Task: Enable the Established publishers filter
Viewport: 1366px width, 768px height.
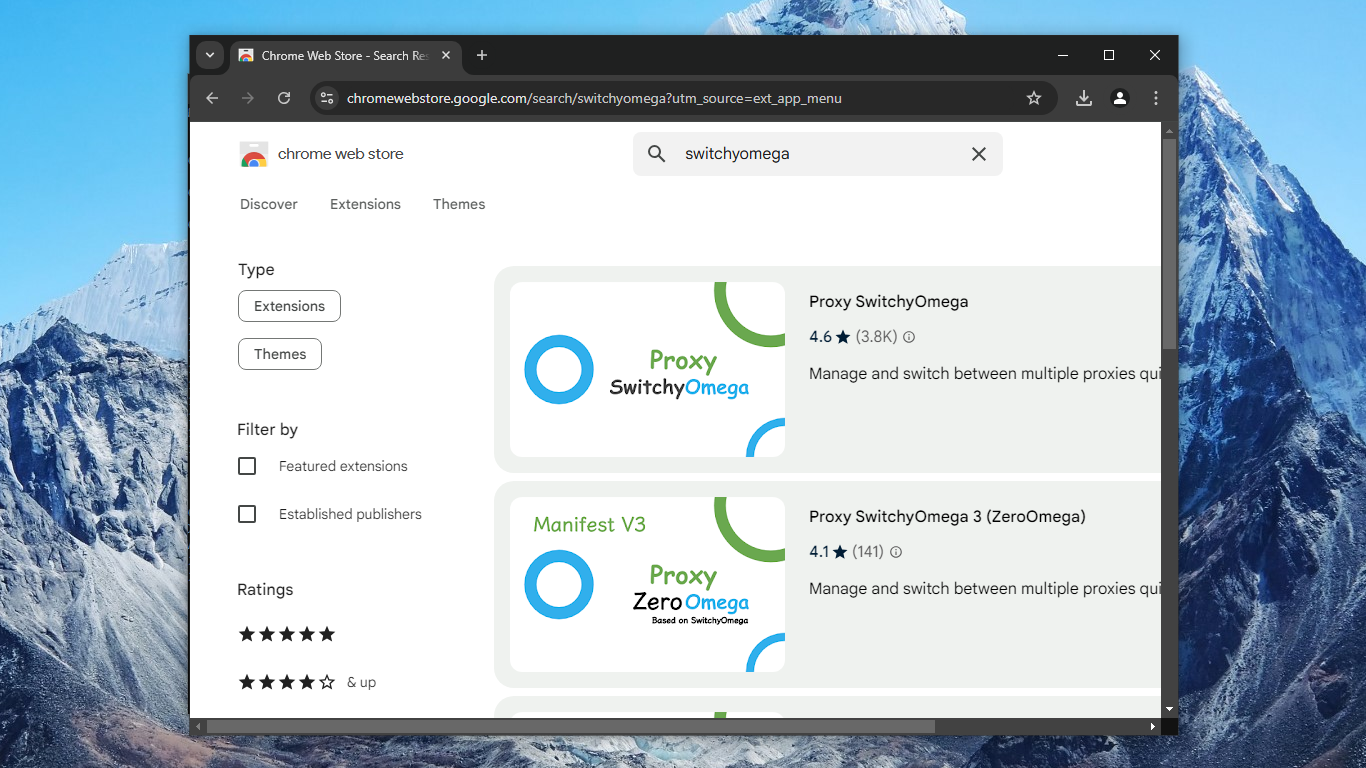Action: point(247,514)
